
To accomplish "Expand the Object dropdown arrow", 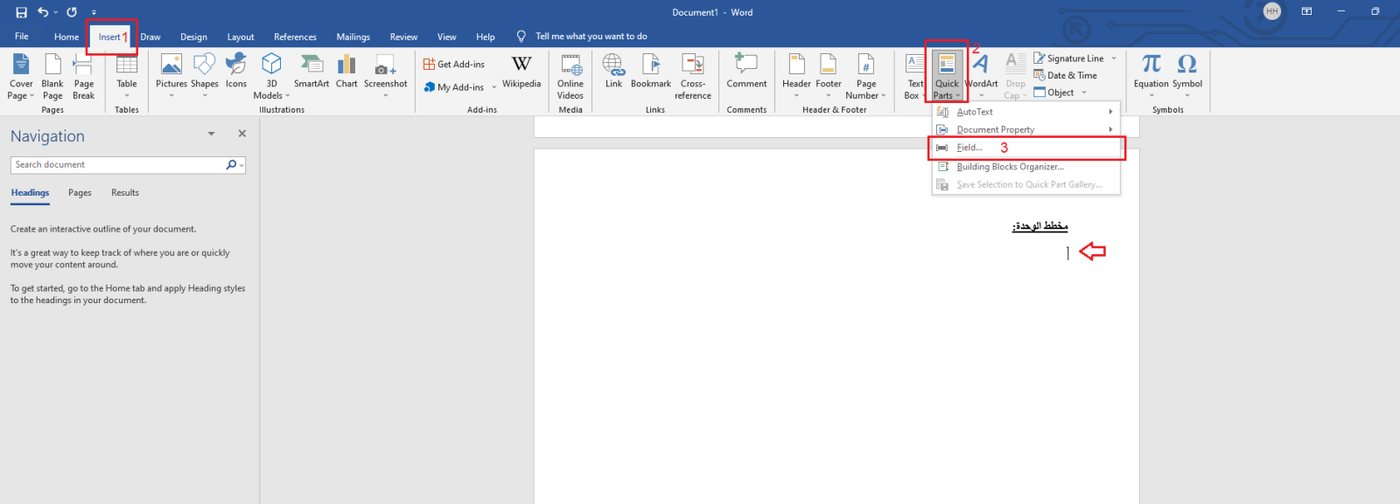I will coord(1083,92).
